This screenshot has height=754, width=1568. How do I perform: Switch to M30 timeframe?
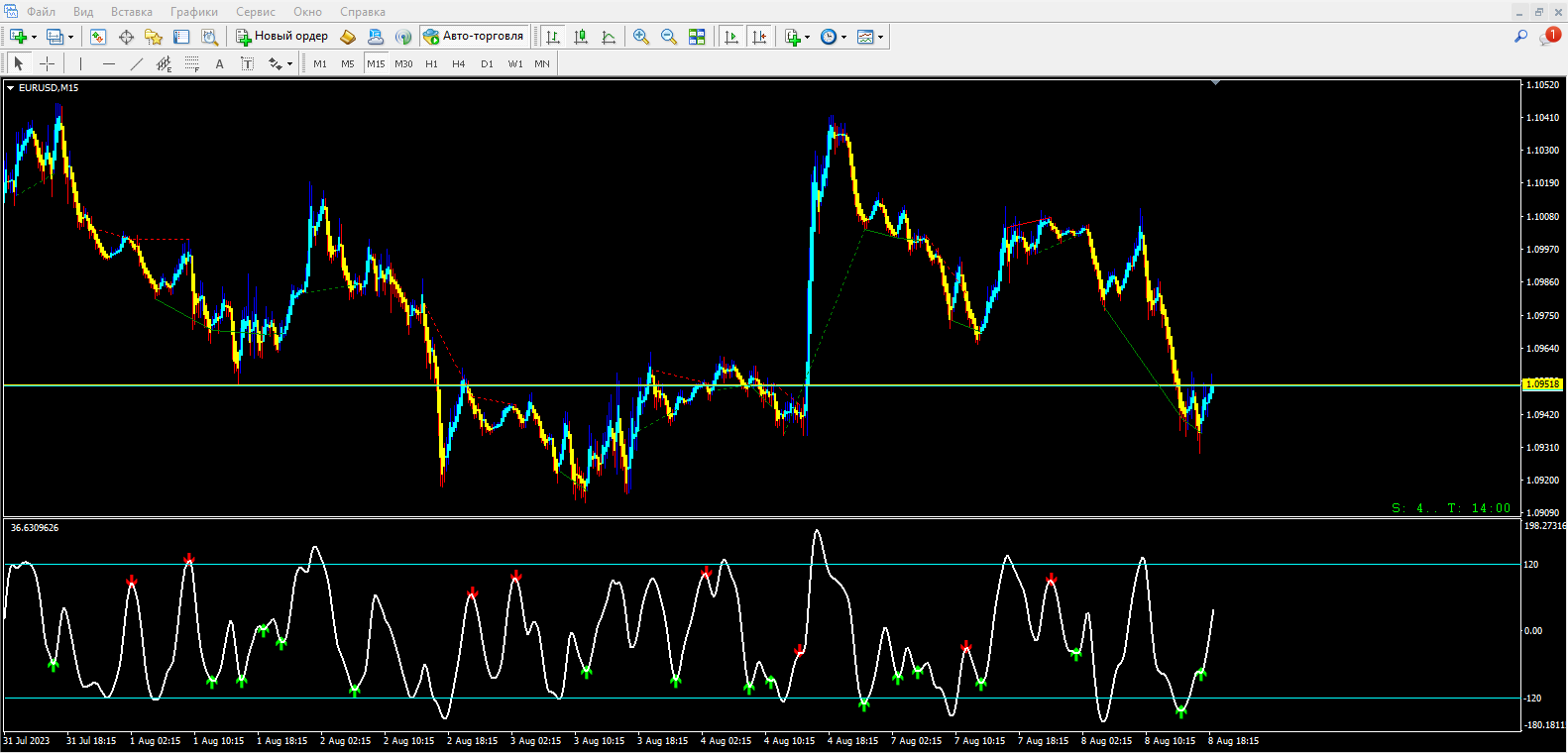[x=403, y=63]
